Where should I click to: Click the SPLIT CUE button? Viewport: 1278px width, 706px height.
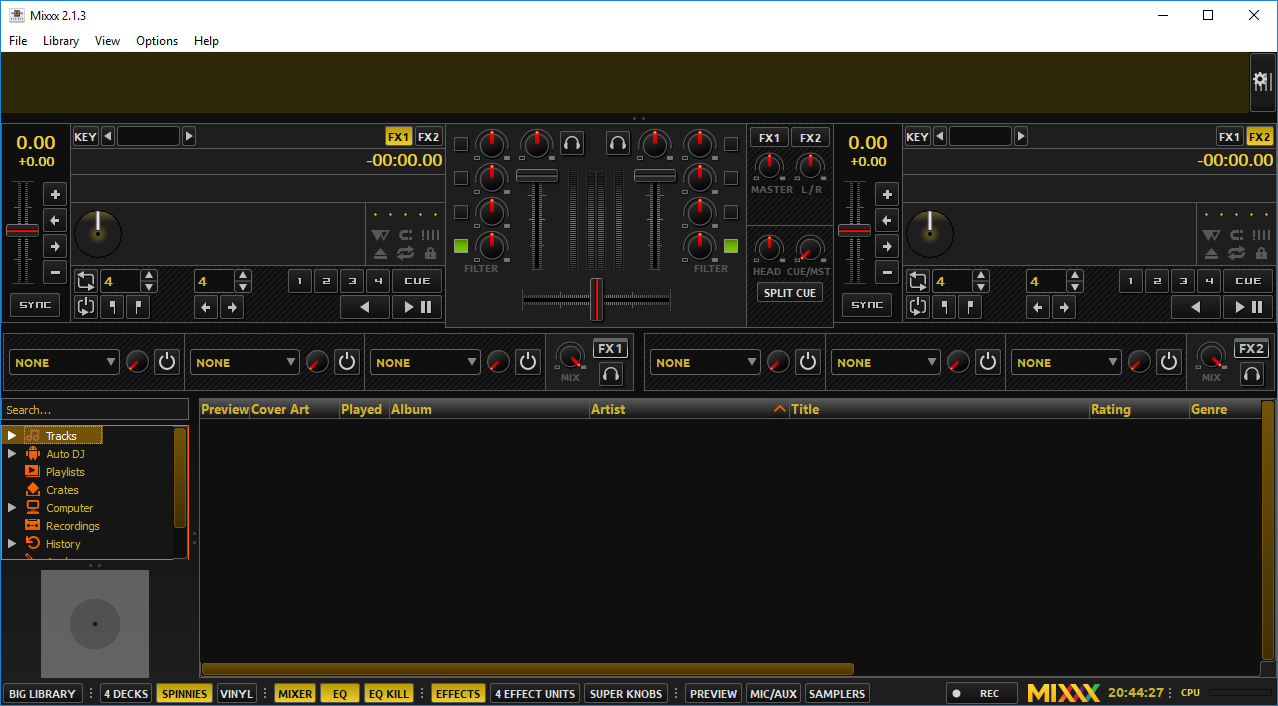tap(790, 293)
